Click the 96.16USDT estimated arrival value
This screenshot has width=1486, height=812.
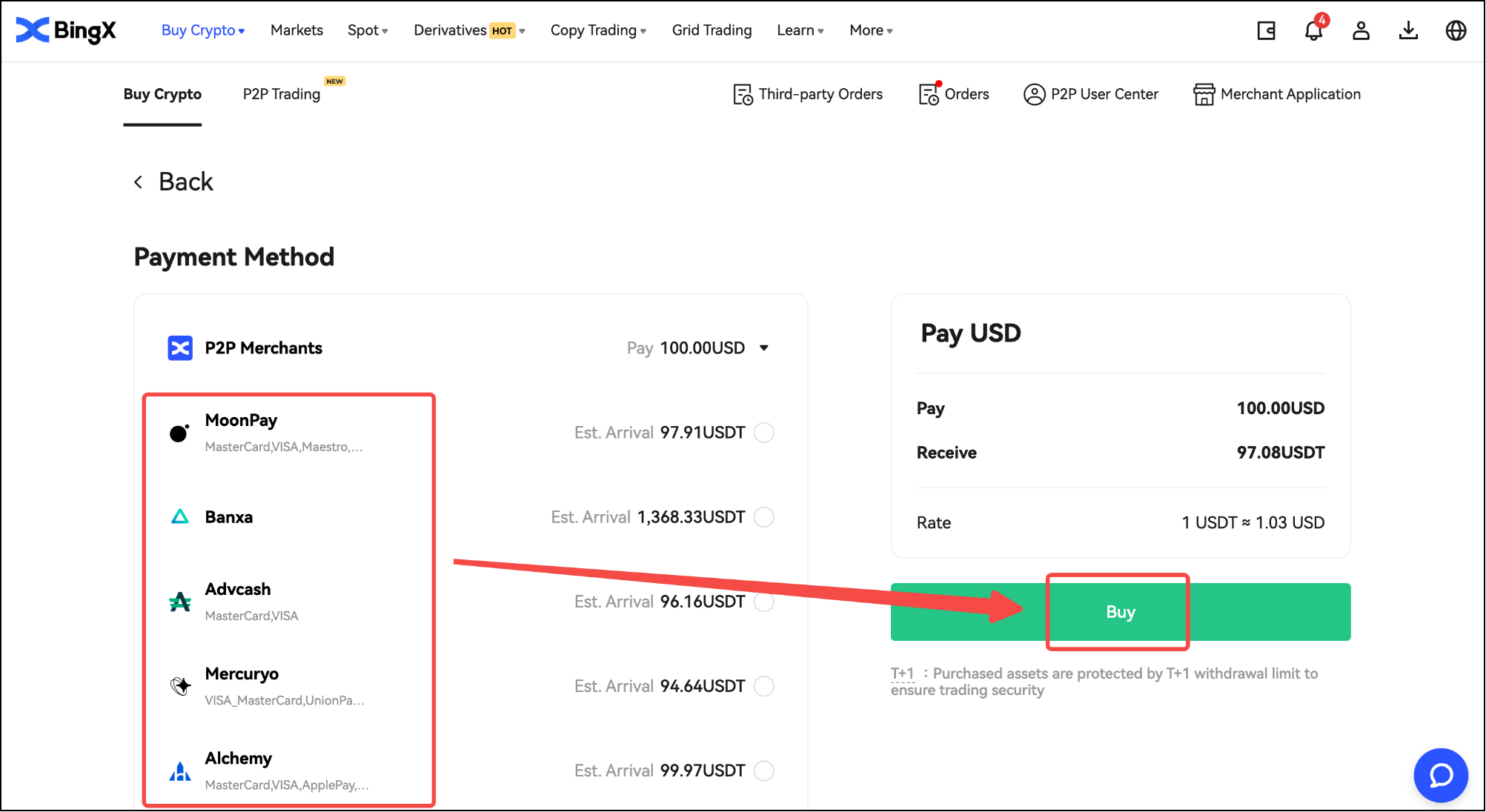pos(703,602)
